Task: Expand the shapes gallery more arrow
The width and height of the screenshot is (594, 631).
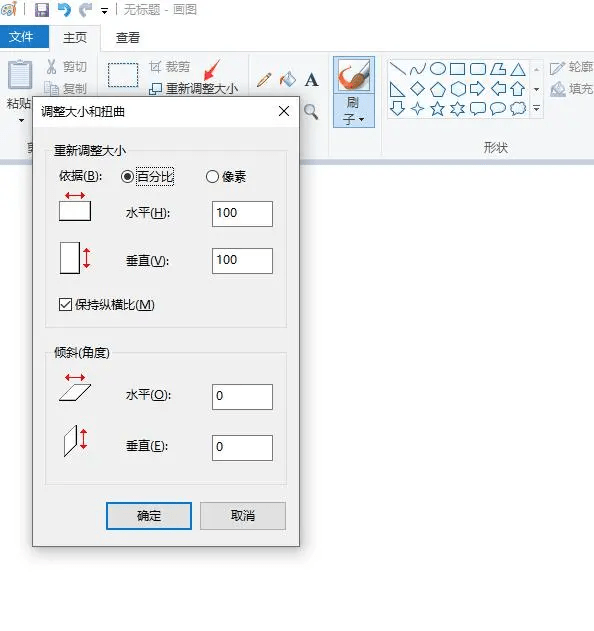Action: click(536, 108)
